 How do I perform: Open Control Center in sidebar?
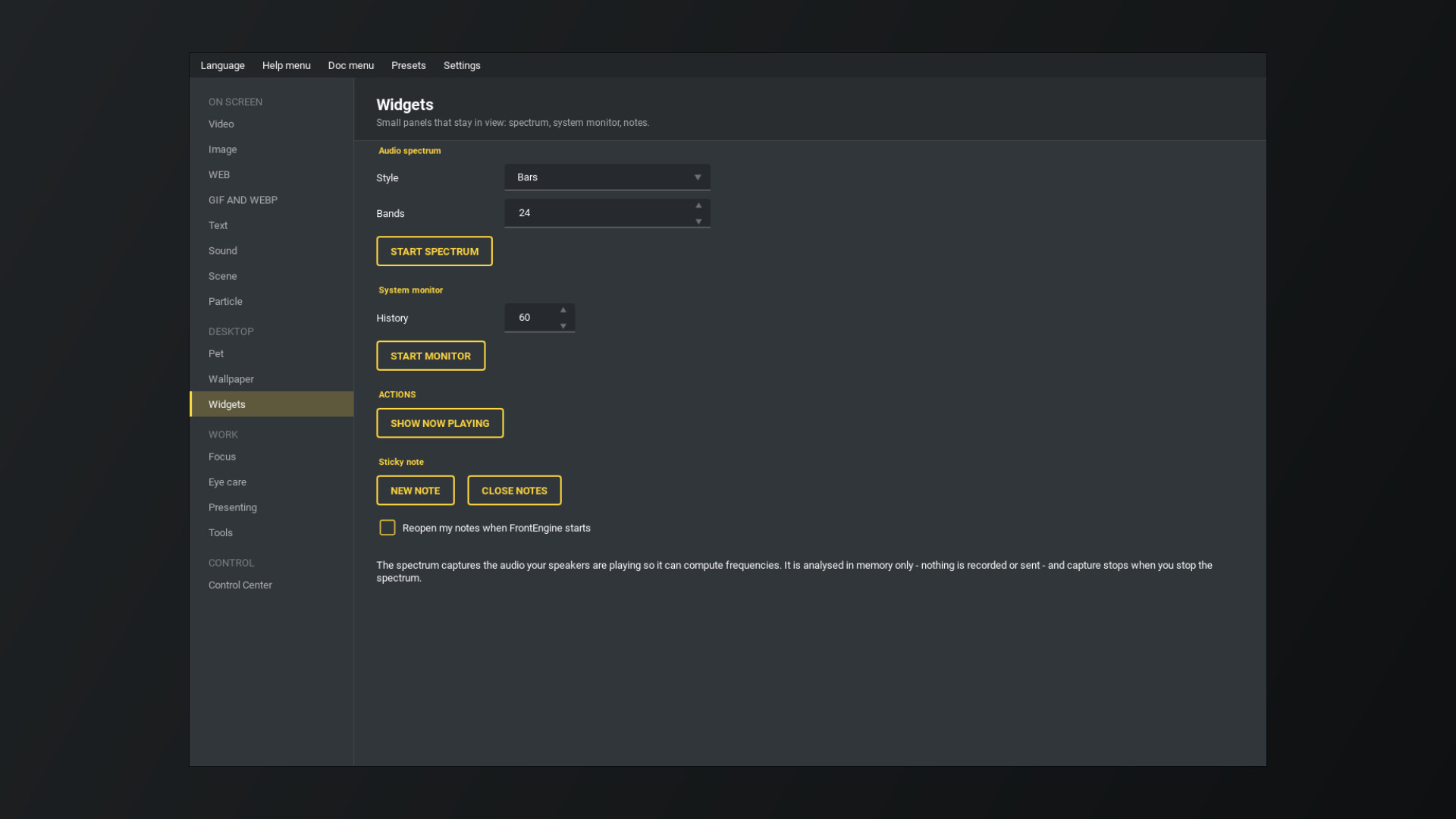point(271,585)
